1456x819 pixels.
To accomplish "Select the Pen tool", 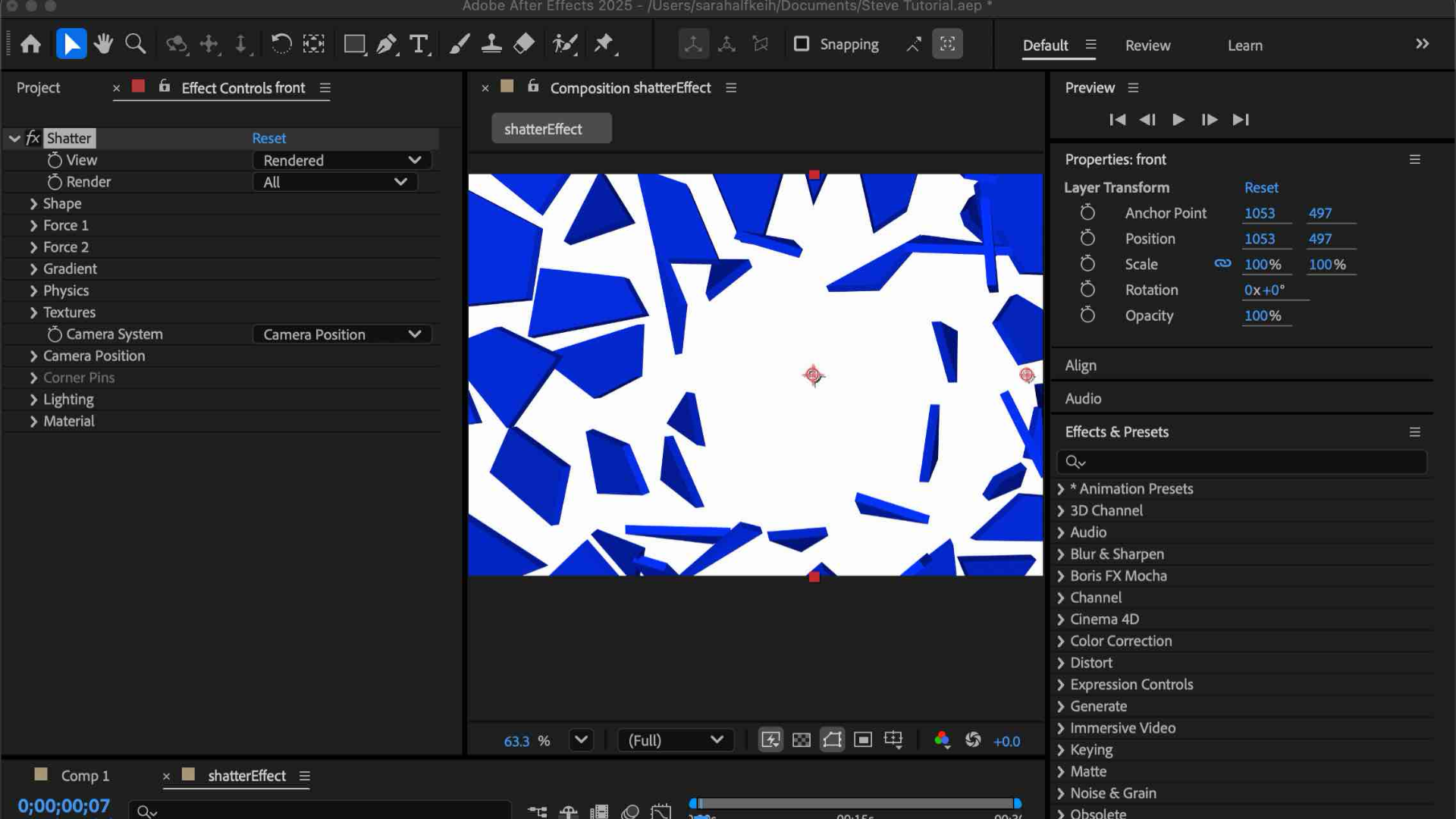I will pyautogui.click(x=386, y=43).
